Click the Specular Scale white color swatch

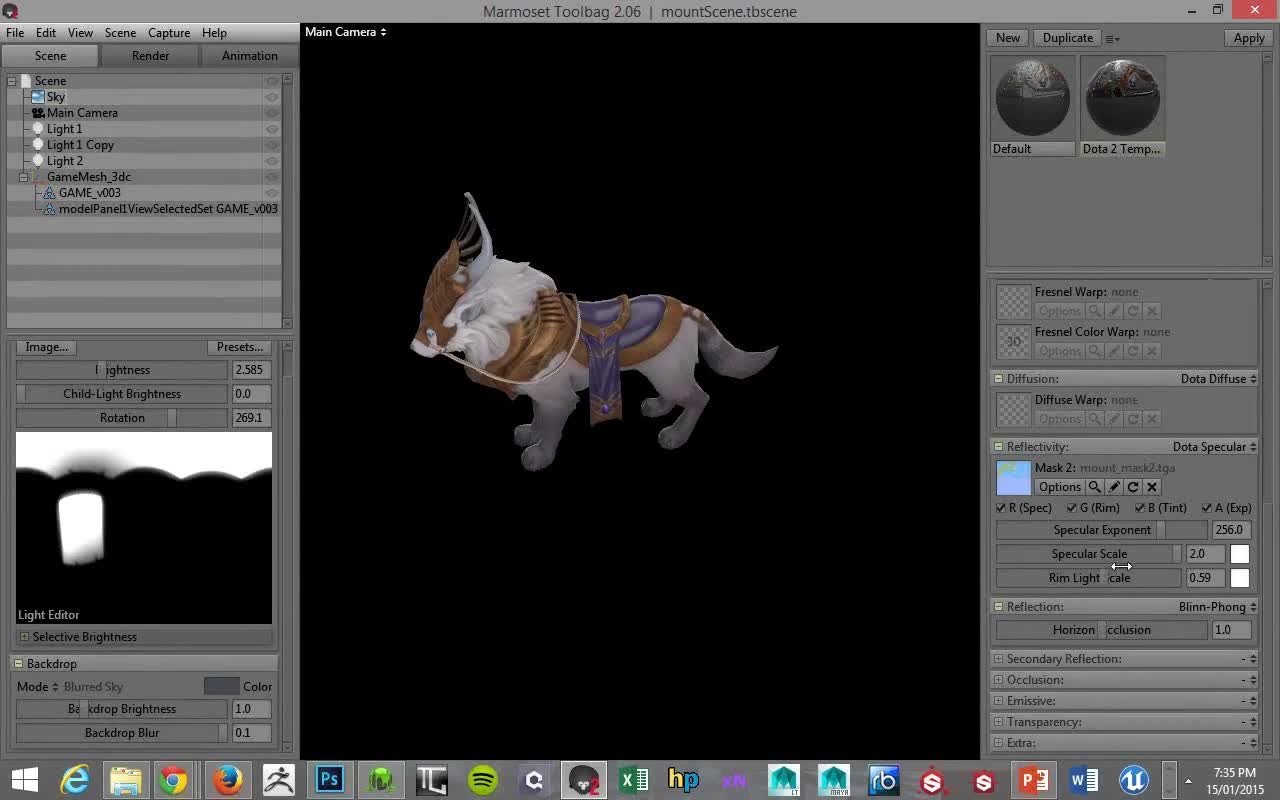tap(1240, 554)
